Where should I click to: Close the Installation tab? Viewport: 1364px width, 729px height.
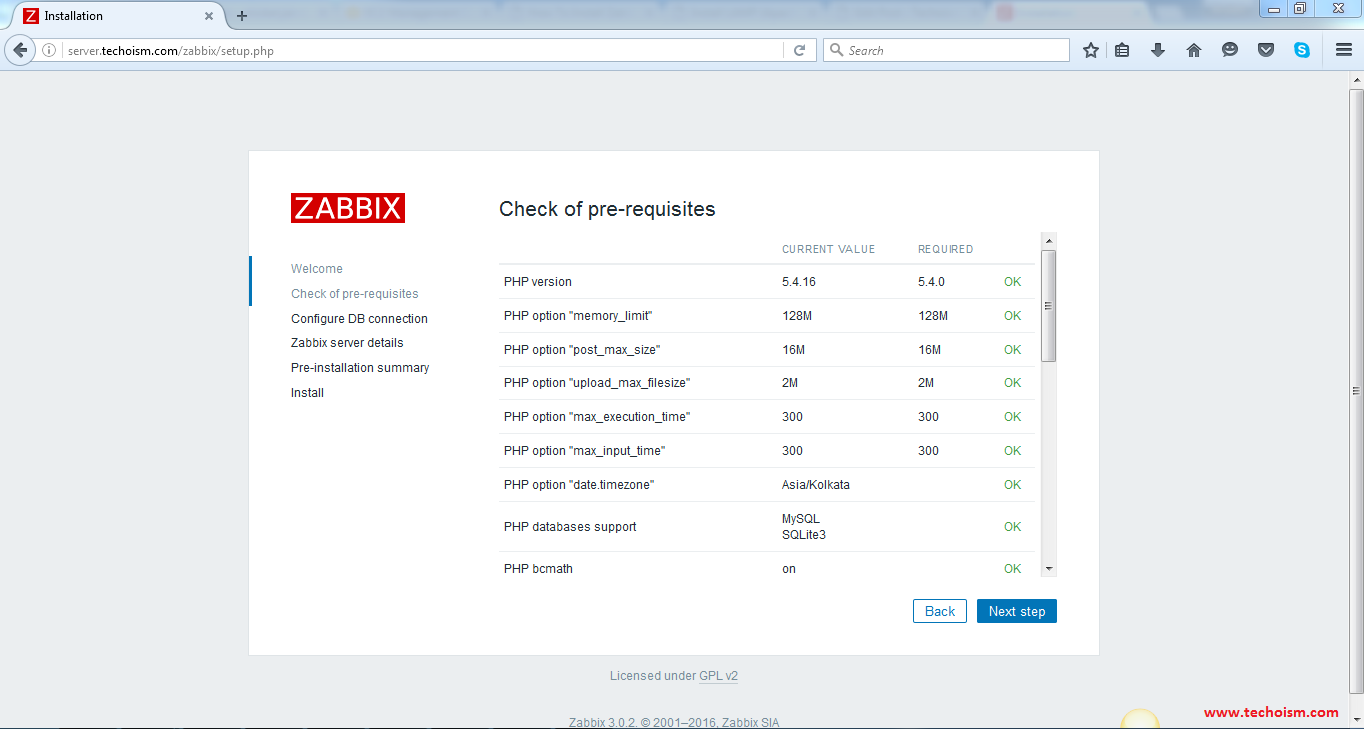click(209, 16)
